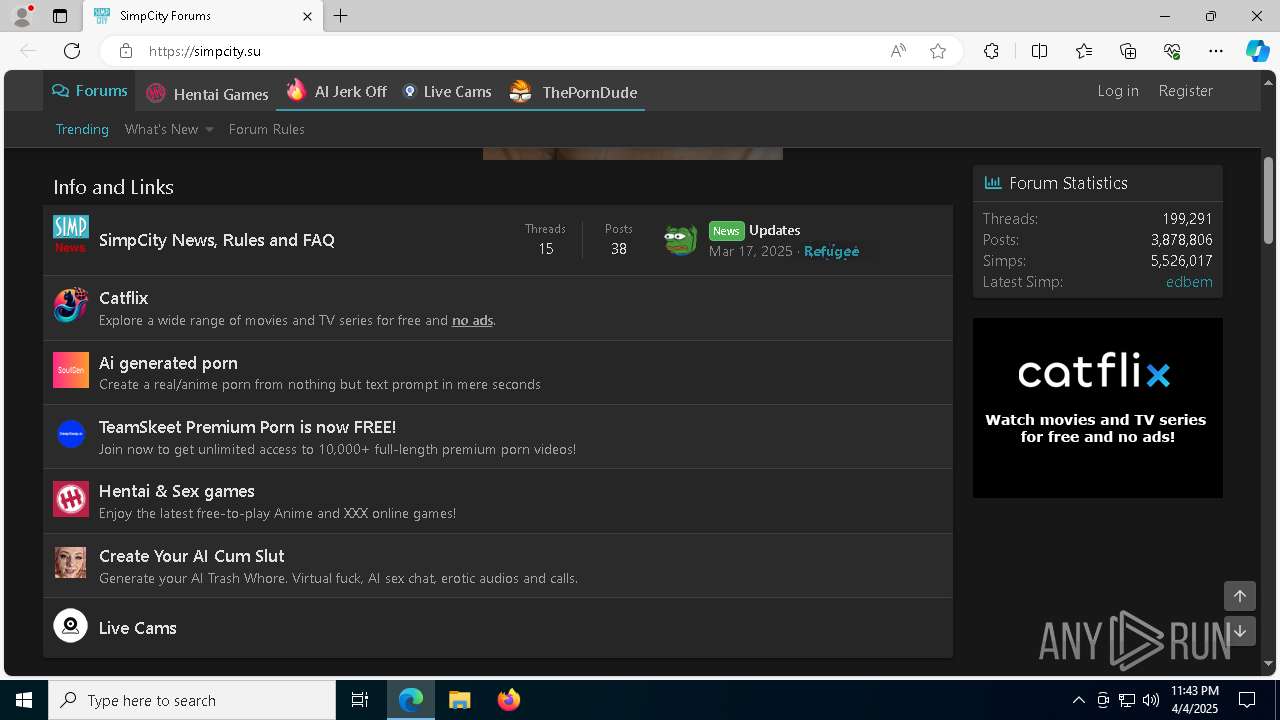
Task: Open the Favorites list icon
Action: tap(1084, 51)
